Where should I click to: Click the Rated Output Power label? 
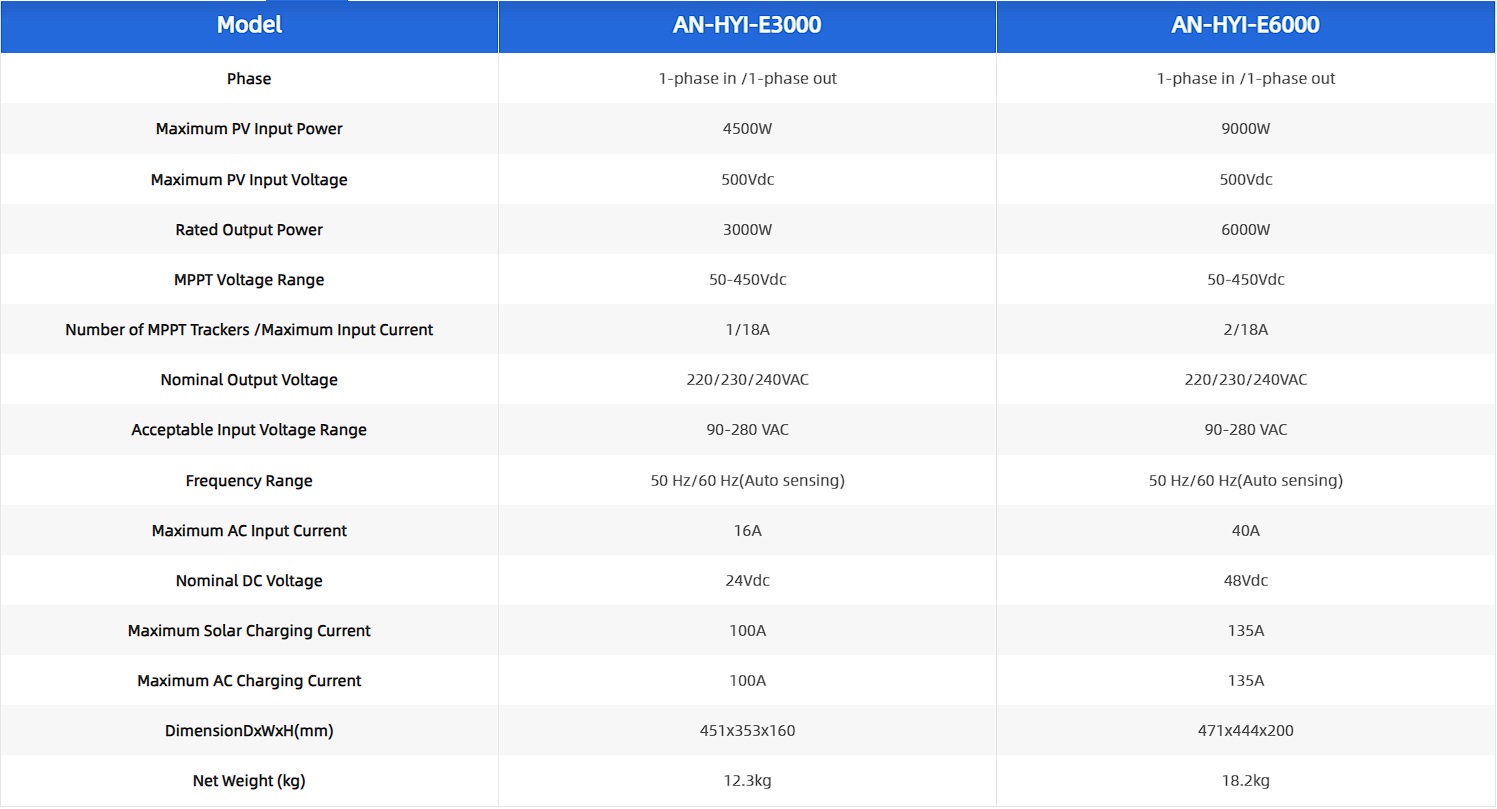249,230
